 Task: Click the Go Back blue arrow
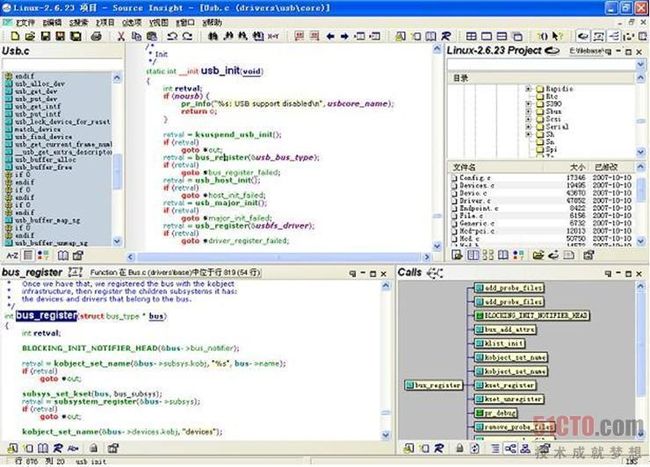click(x=330, y=36)
